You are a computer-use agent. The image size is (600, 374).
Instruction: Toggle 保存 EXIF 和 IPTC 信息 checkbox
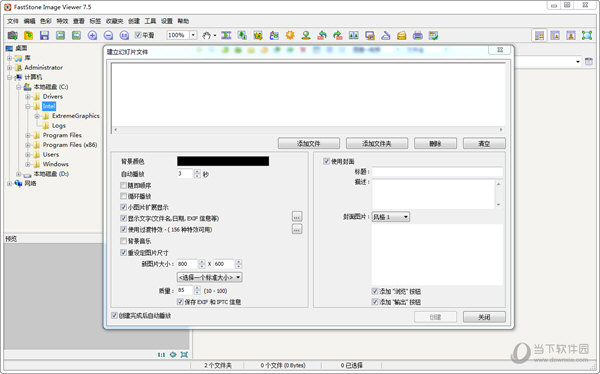[180, 302]
